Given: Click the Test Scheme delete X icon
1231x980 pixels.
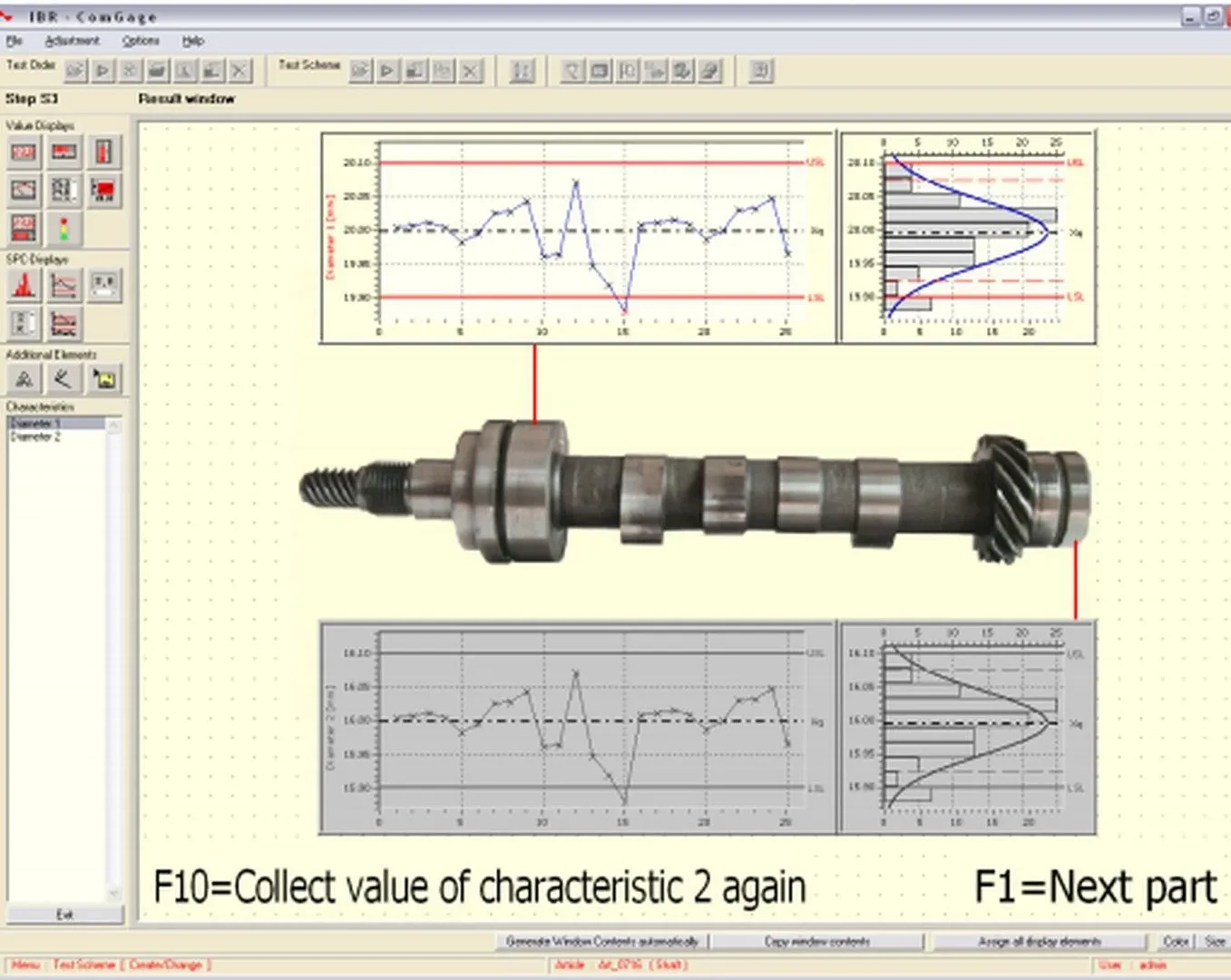Looking at the screenshot, I should 471,71.
